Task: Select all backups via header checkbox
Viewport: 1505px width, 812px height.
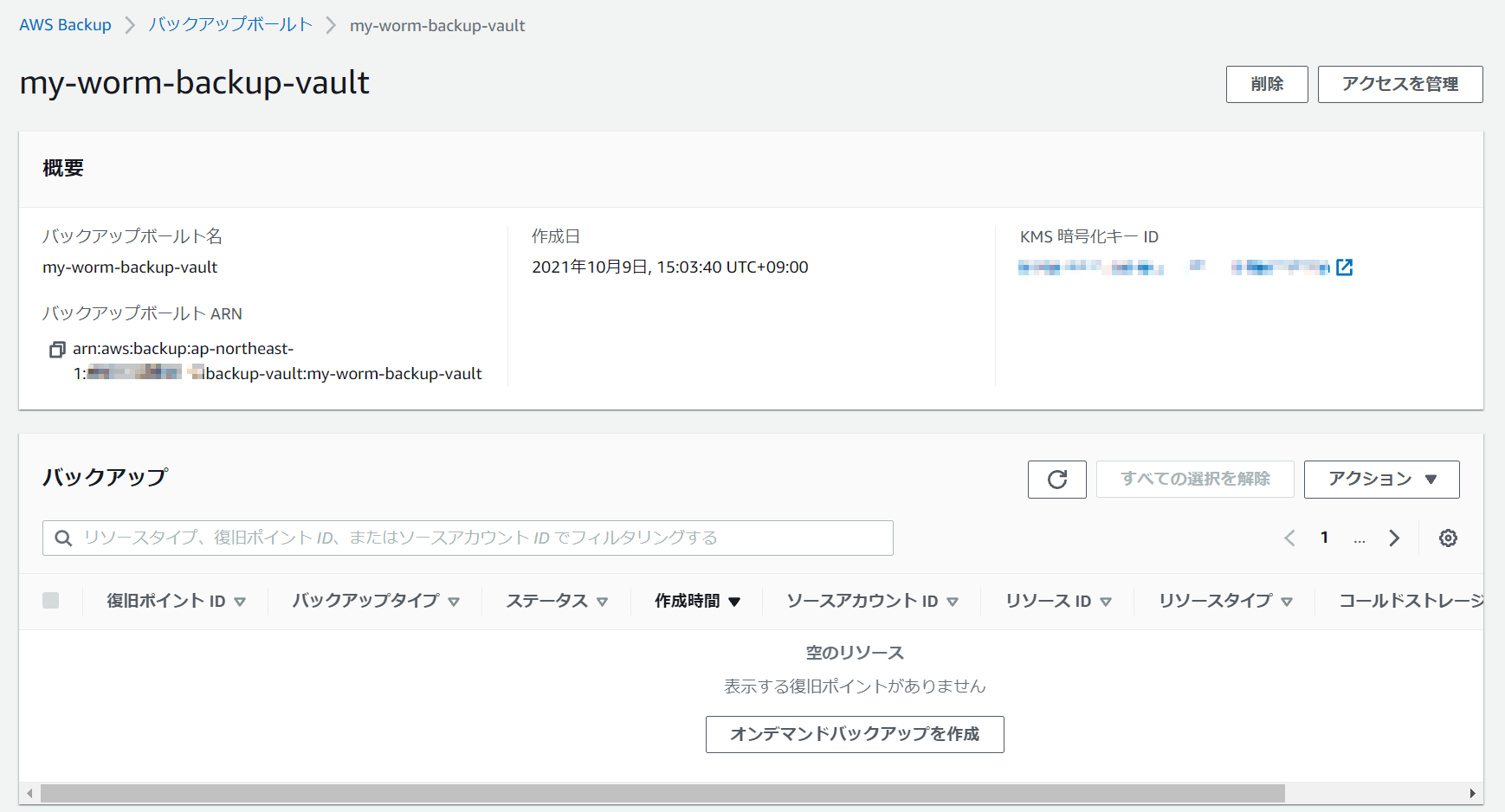Action: point(51,600)
